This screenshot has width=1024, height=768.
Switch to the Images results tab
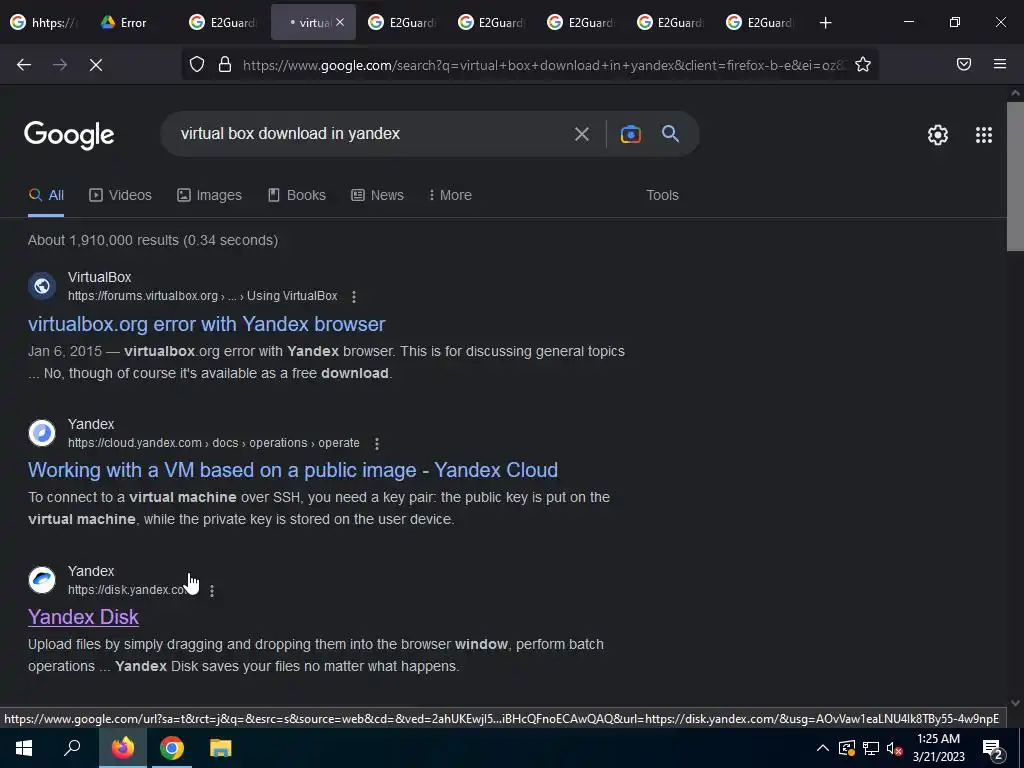209,195
